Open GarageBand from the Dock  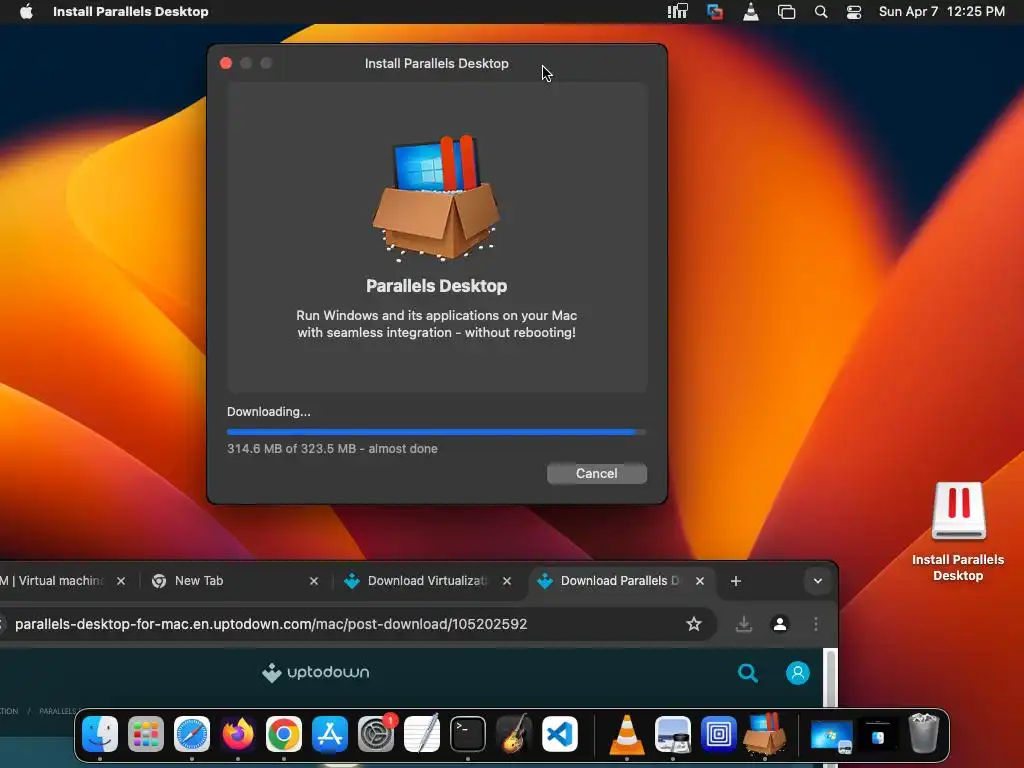(x=514, y=734)
